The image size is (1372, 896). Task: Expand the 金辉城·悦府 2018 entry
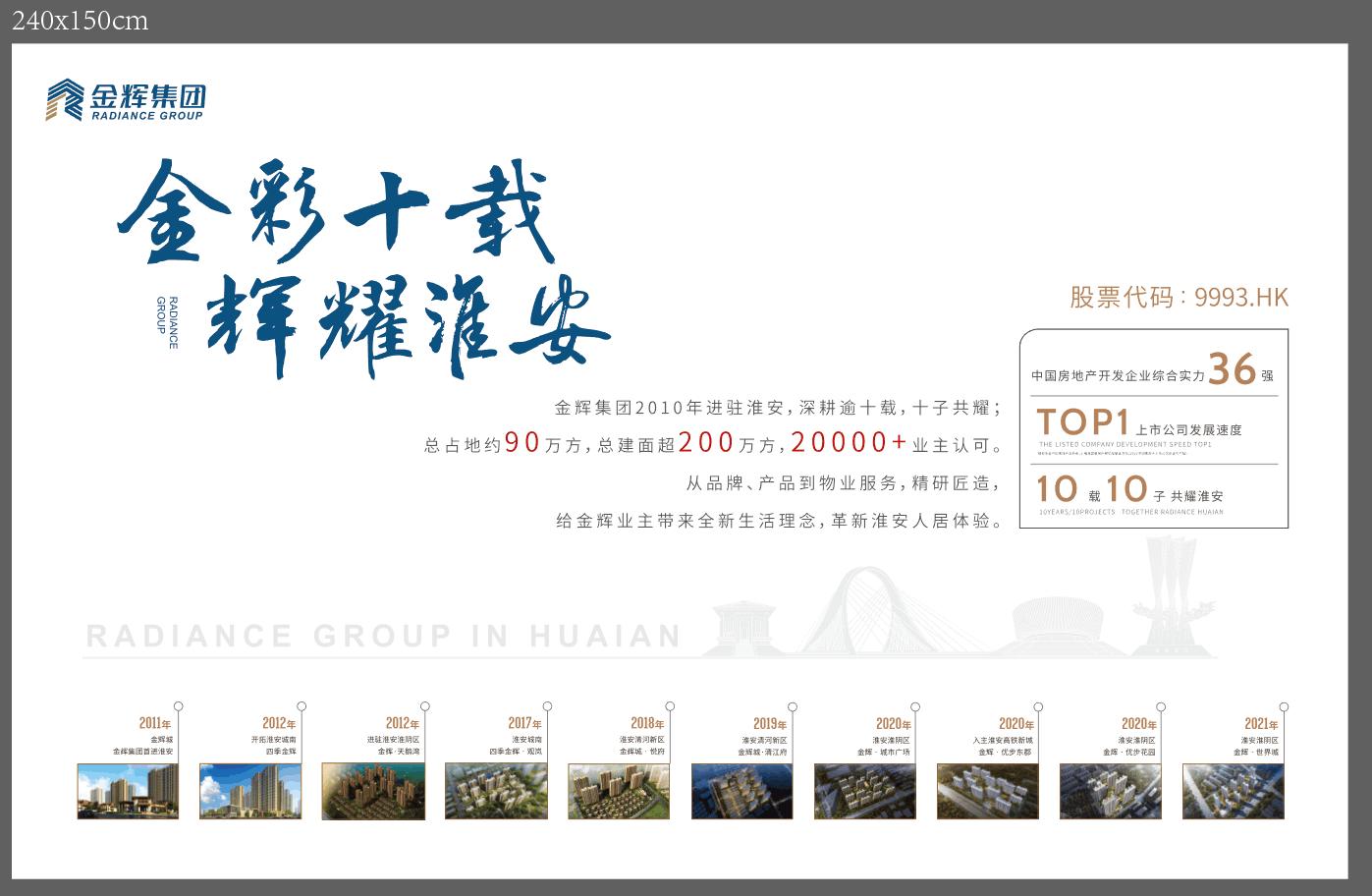click(x=619, y=791)
